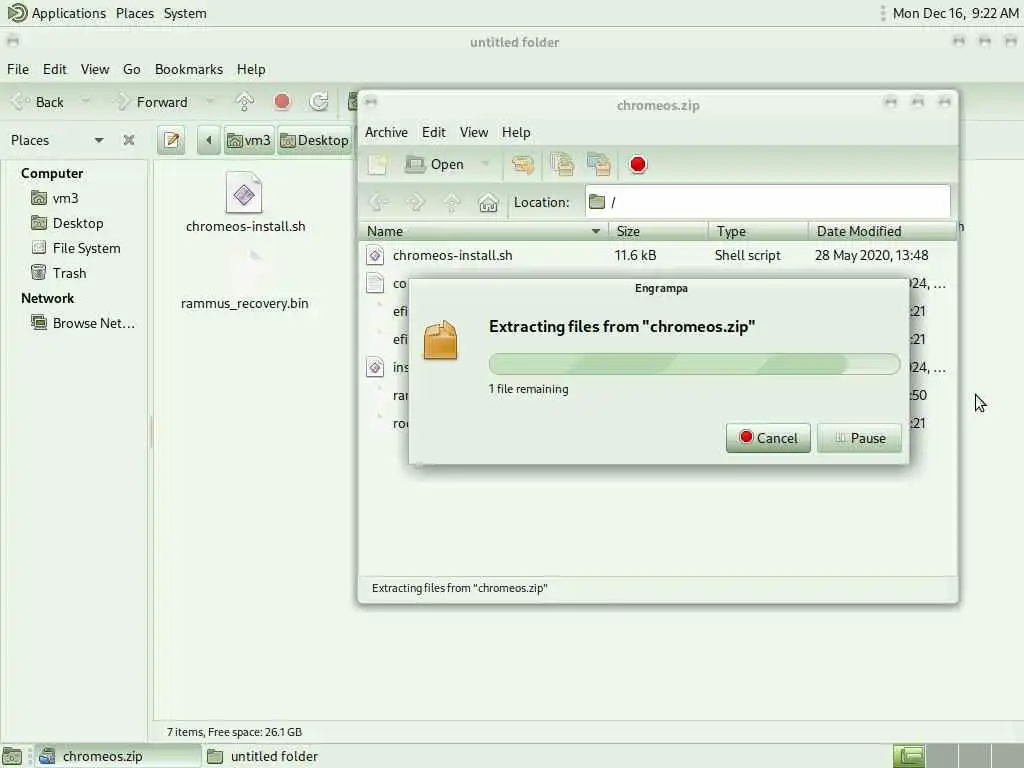Click Engrampa home icon

pos(488,202)
